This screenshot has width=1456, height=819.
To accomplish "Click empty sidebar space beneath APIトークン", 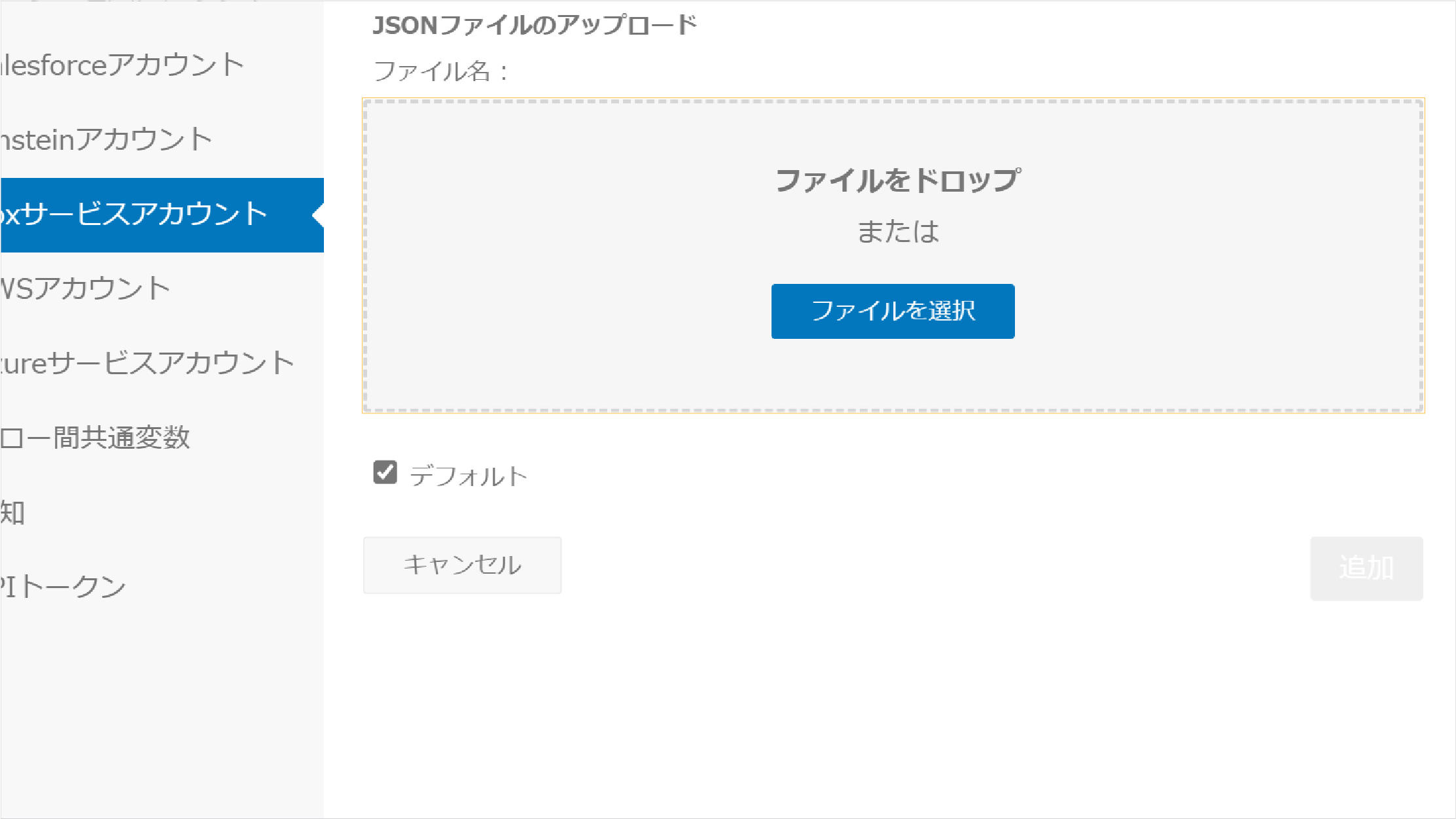I will [x=162, y=720].
